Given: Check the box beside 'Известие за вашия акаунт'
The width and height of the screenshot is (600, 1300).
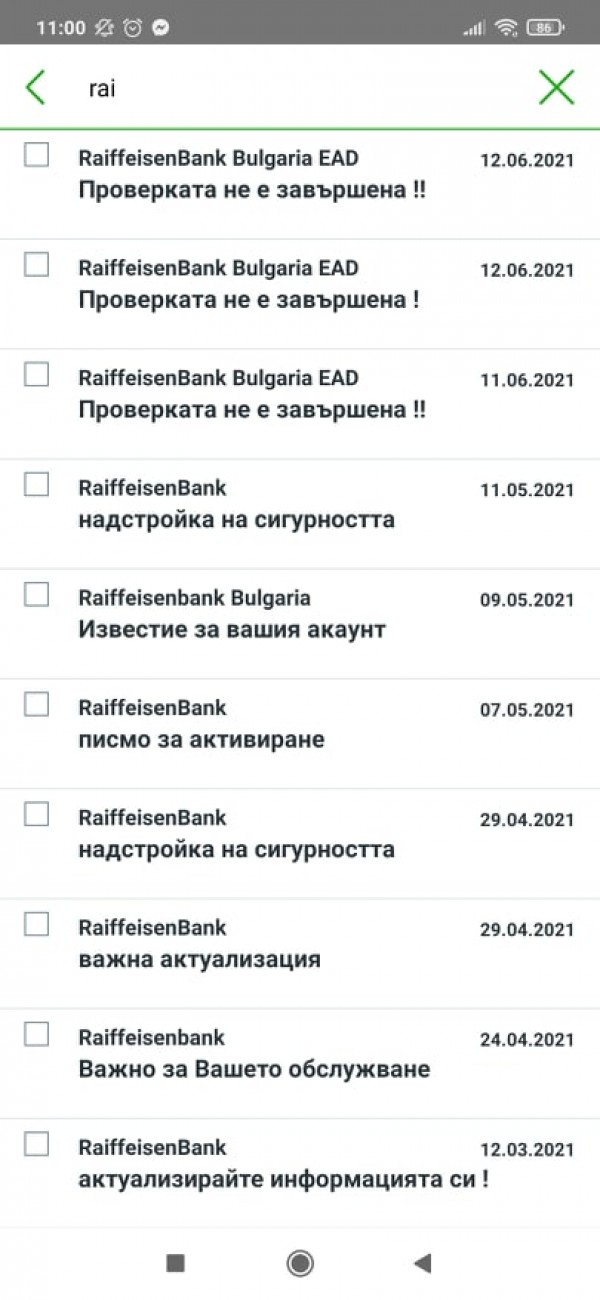Looking at the screenshot, I should click(36, 594).
